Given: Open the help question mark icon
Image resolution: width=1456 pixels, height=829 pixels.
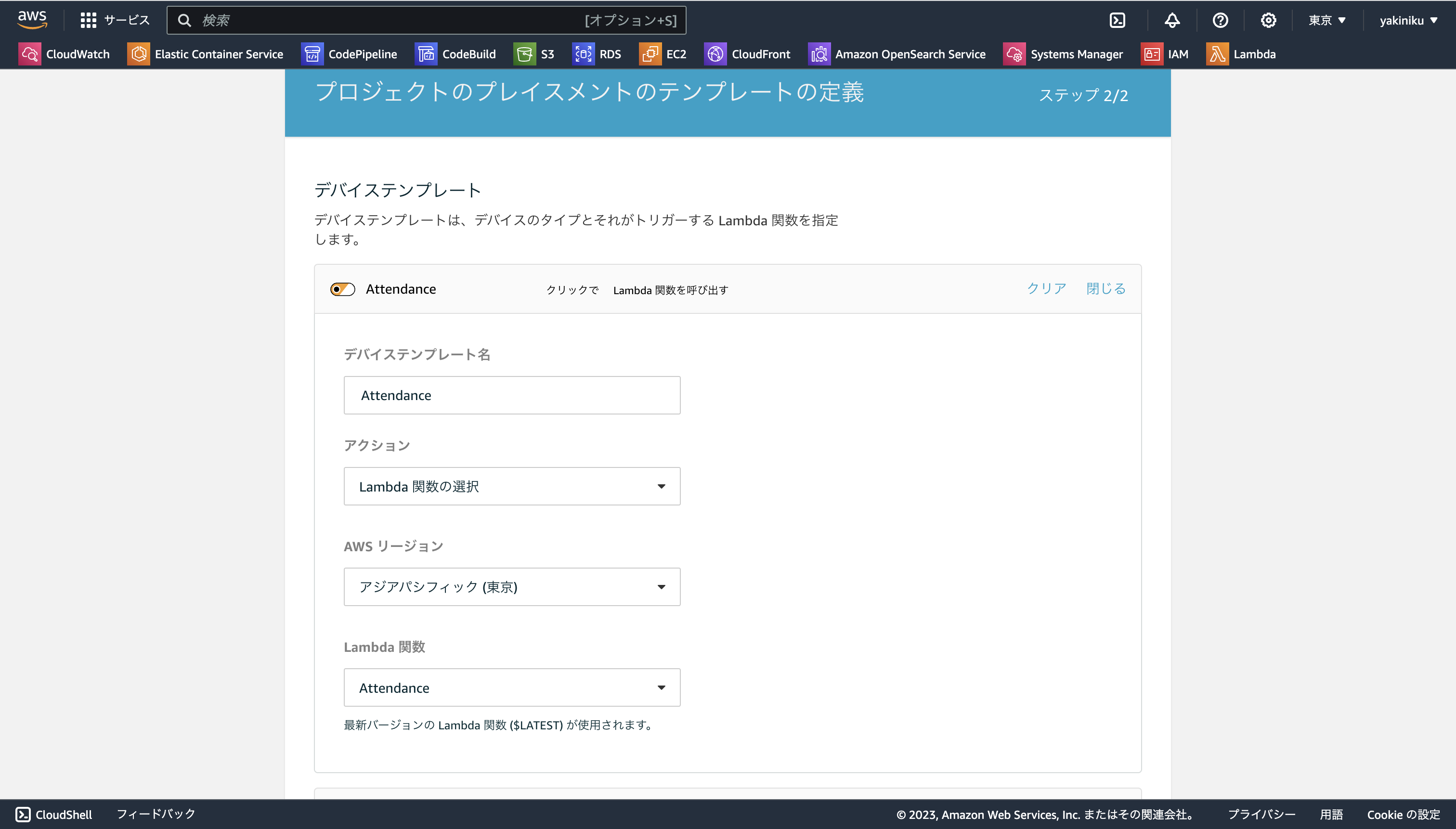Looking at the screenshot, I should coord(1220,20).
